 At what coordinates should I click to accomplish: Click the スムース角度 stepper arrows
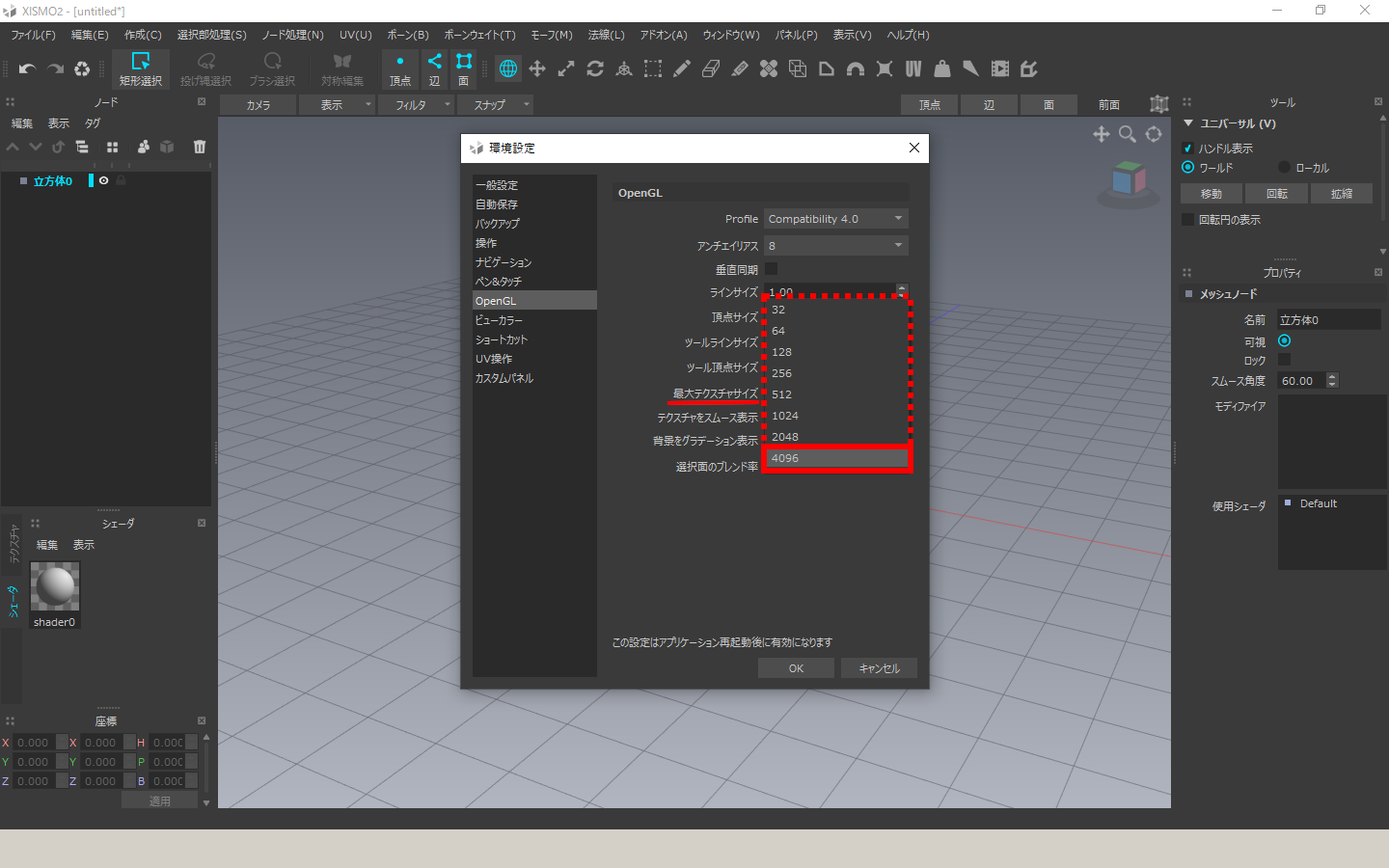click(x=1332, y=380)
